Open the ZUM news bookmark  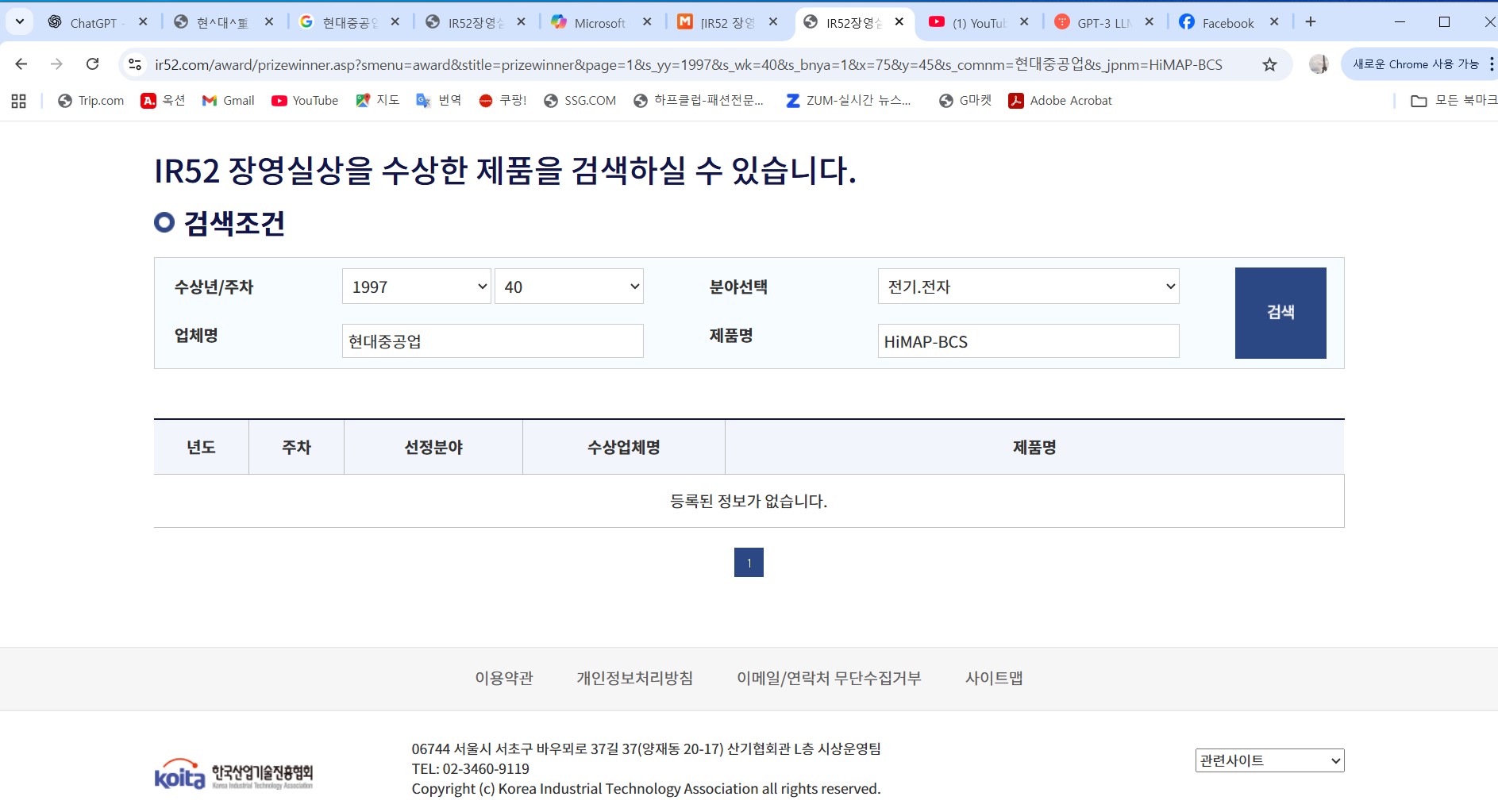tap(849, 101)
